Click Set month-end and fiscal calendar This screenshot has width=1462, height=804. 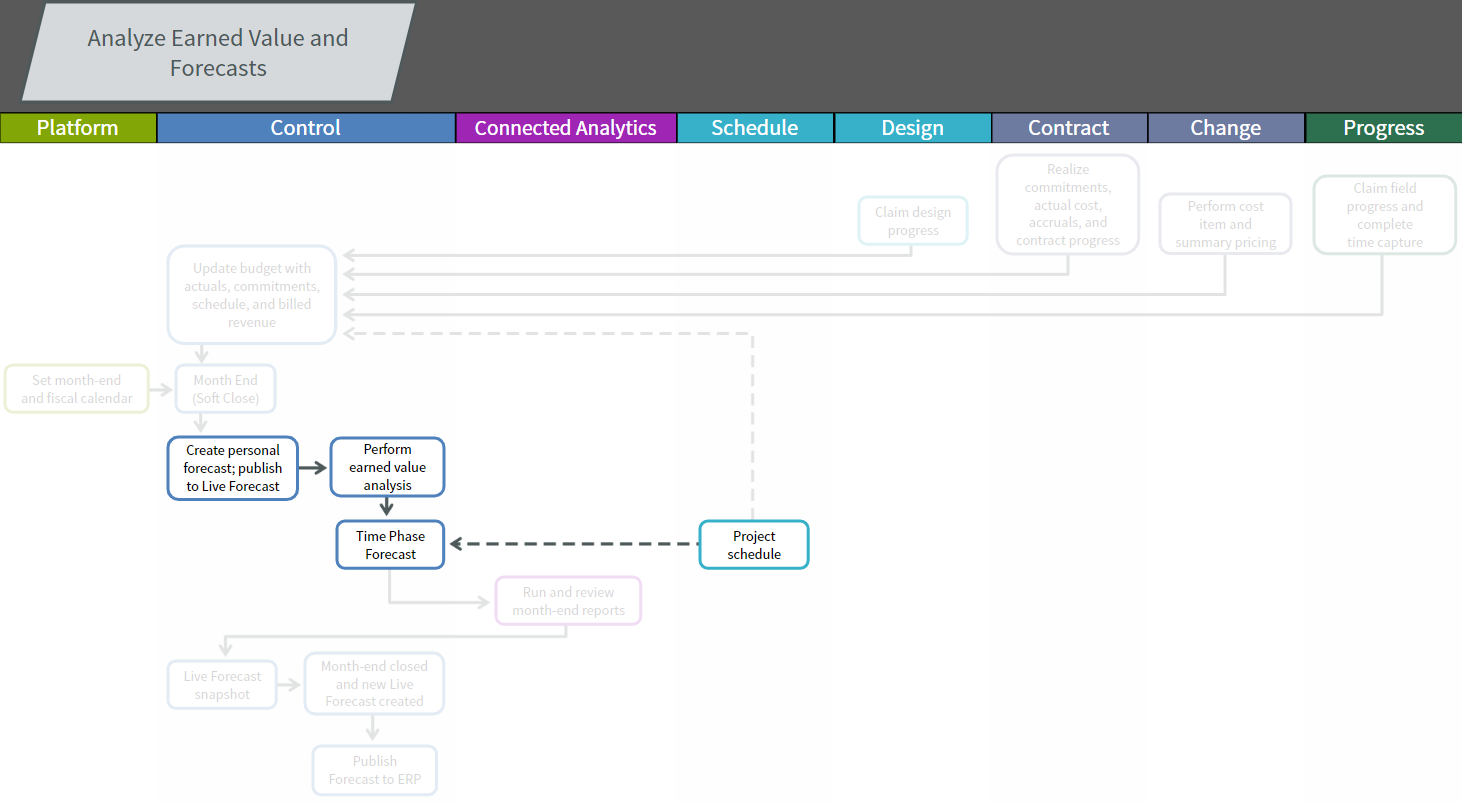77,389
